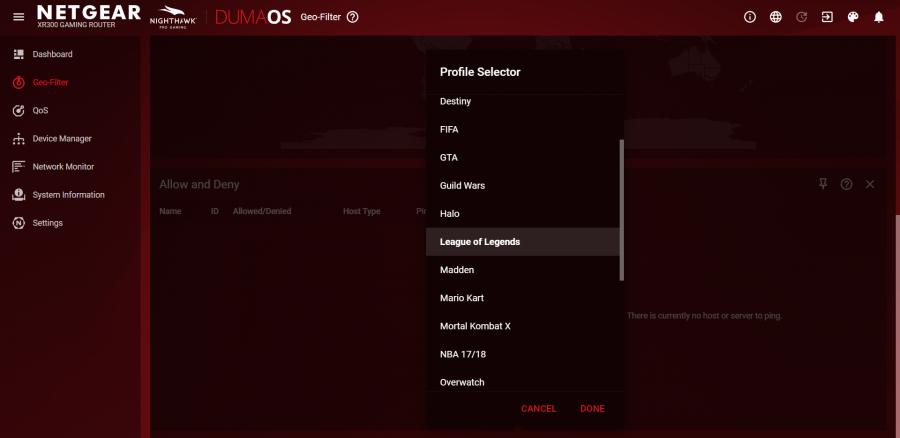Click the Dashboard sidebar icon
Viewport: 900px width, 438px height.
tap(18, 54)
